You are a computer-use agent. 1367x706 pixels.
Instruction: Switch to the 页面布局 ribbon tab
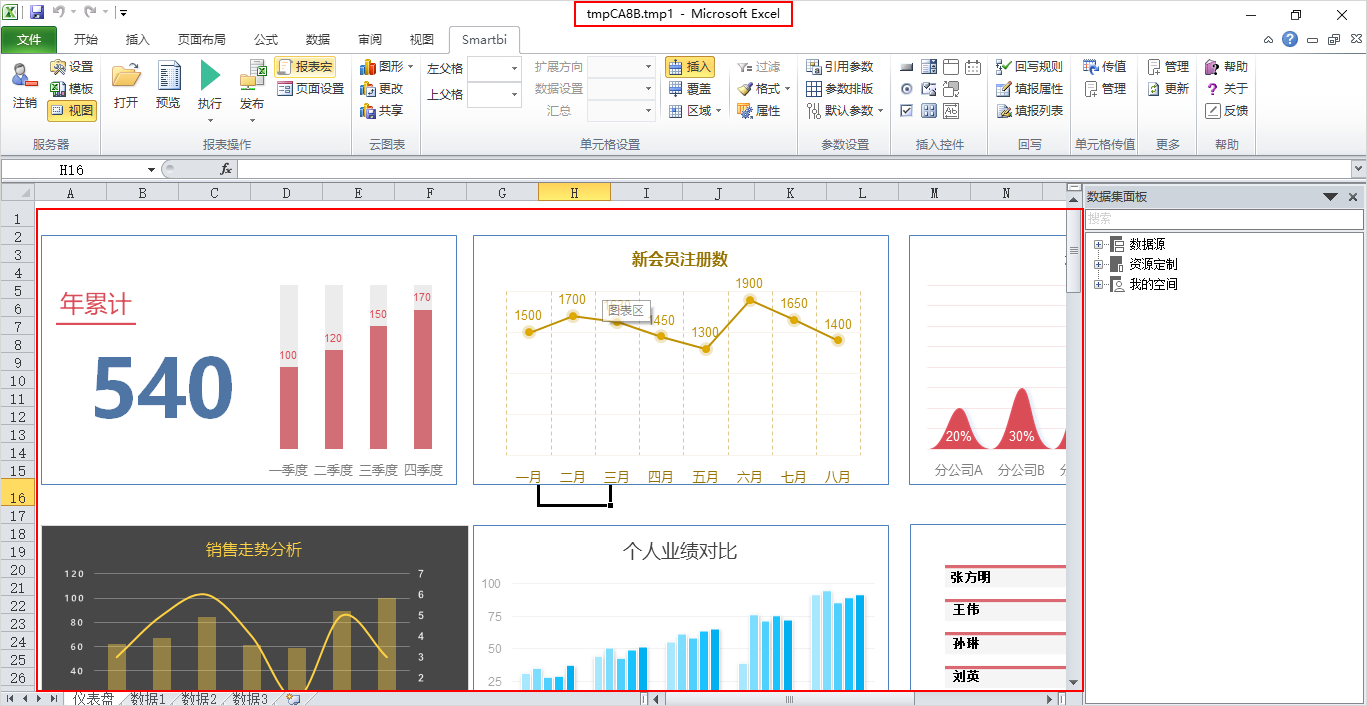click(202, 40)
